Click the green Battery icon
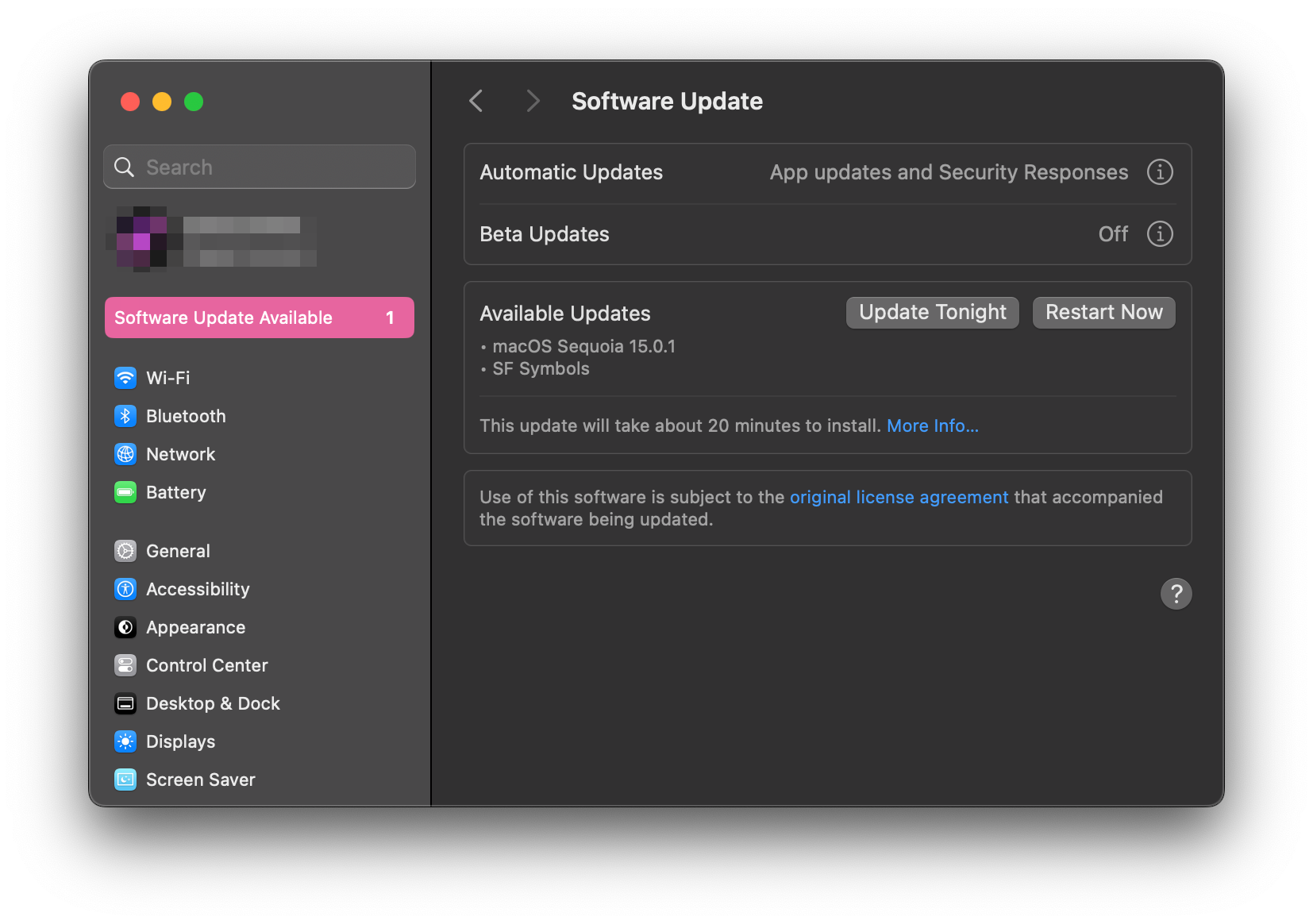 (x=125, y=492)
